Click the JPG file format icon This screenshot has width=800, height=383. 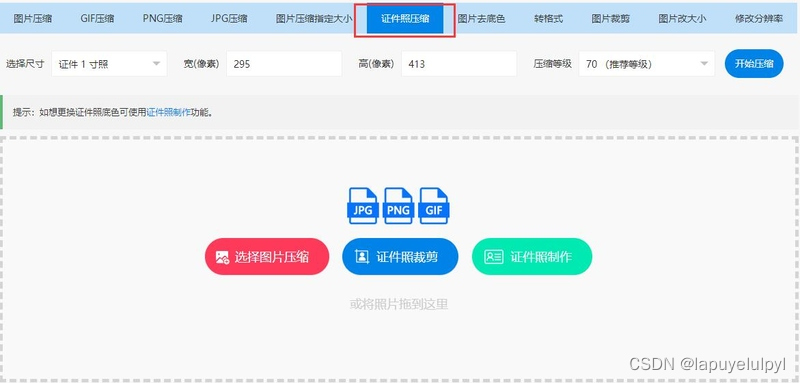[x=363, y=206]
